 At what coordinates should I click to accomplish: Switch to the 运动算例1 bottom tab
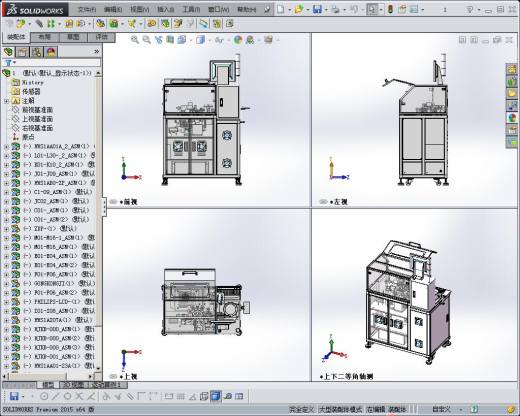pos(108,385)
